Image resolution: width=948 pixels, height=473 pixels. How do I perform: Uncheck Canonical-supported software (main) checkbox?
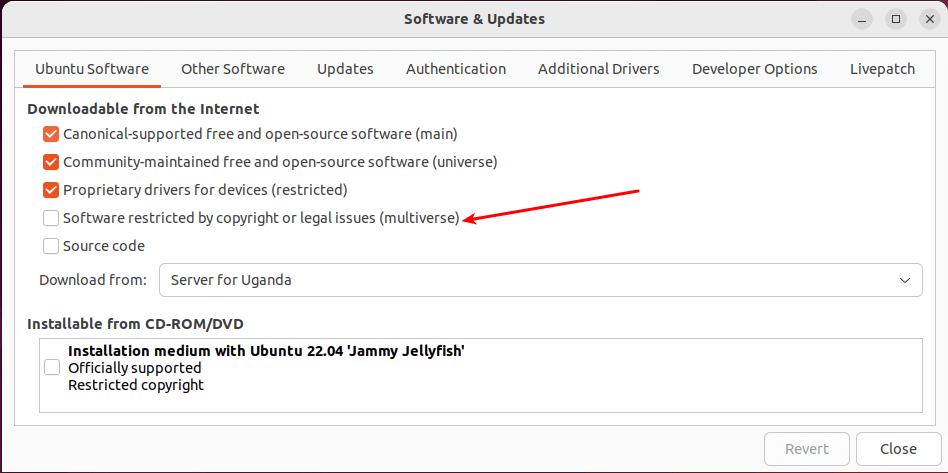coord(51,133)
